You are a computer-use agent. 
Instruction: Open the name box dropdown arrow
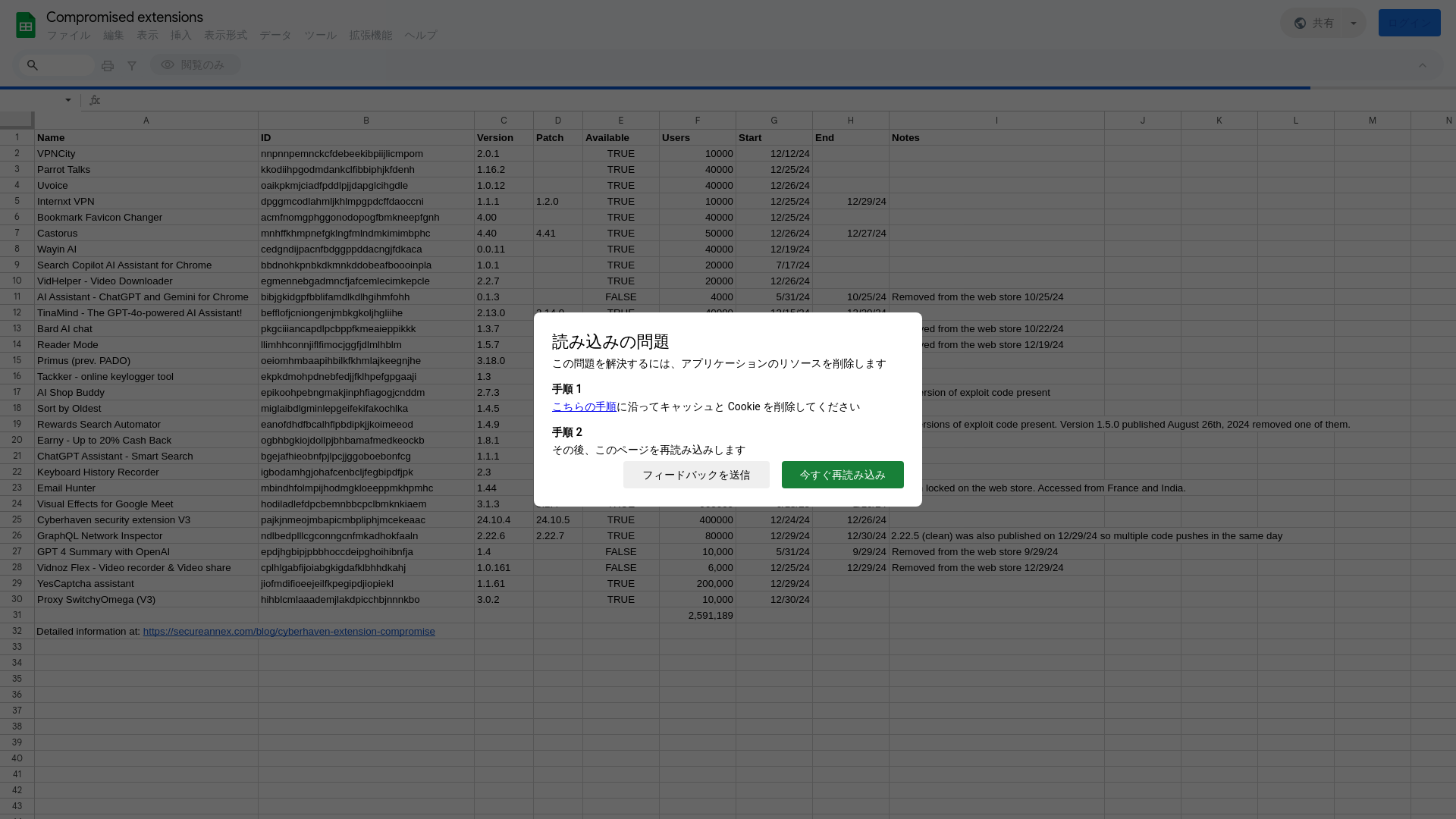click(x=68, y=100)
